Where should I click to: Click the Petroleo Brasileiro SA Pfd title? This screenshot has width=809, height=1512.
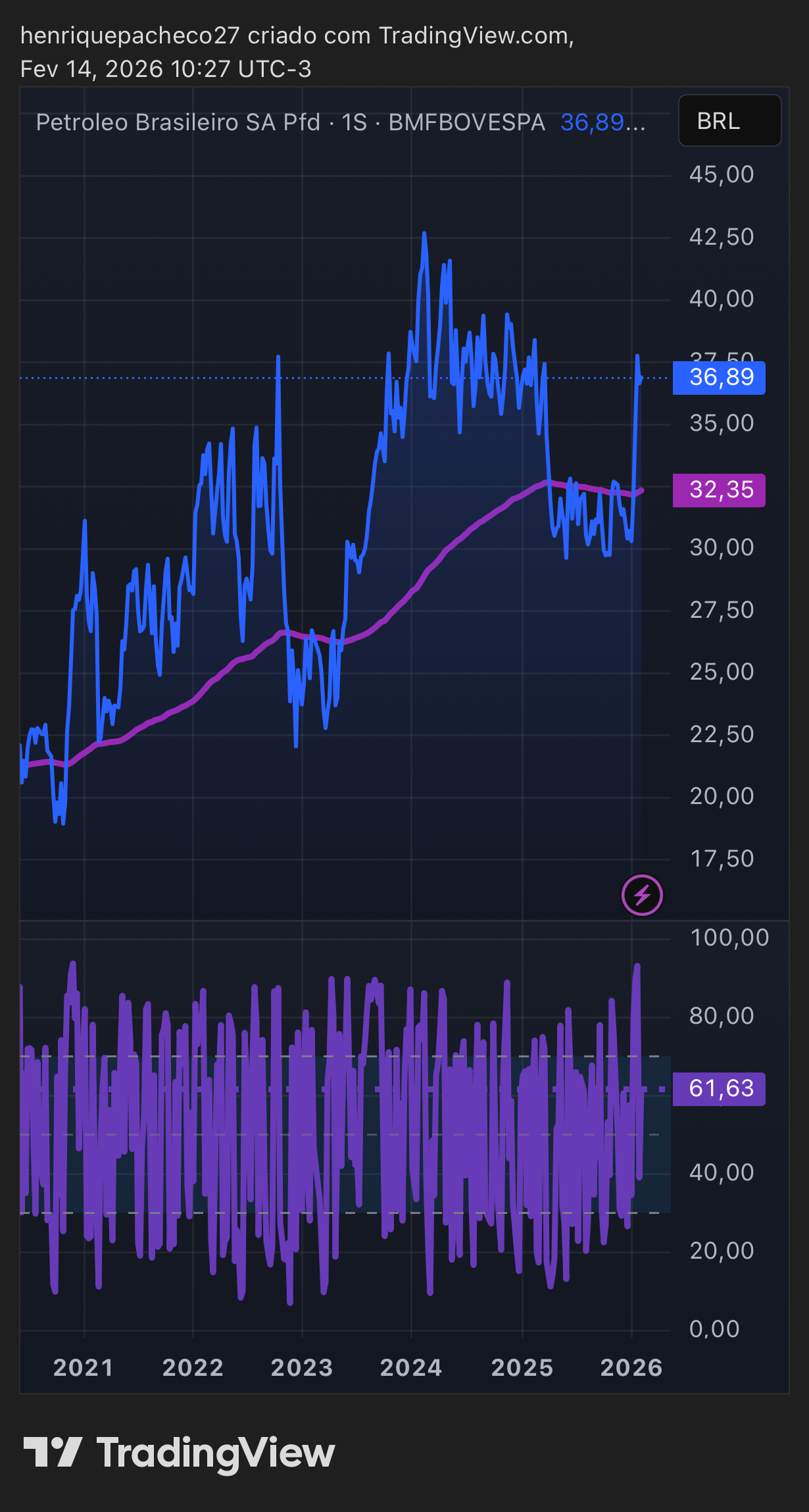(x=178, y=122)
